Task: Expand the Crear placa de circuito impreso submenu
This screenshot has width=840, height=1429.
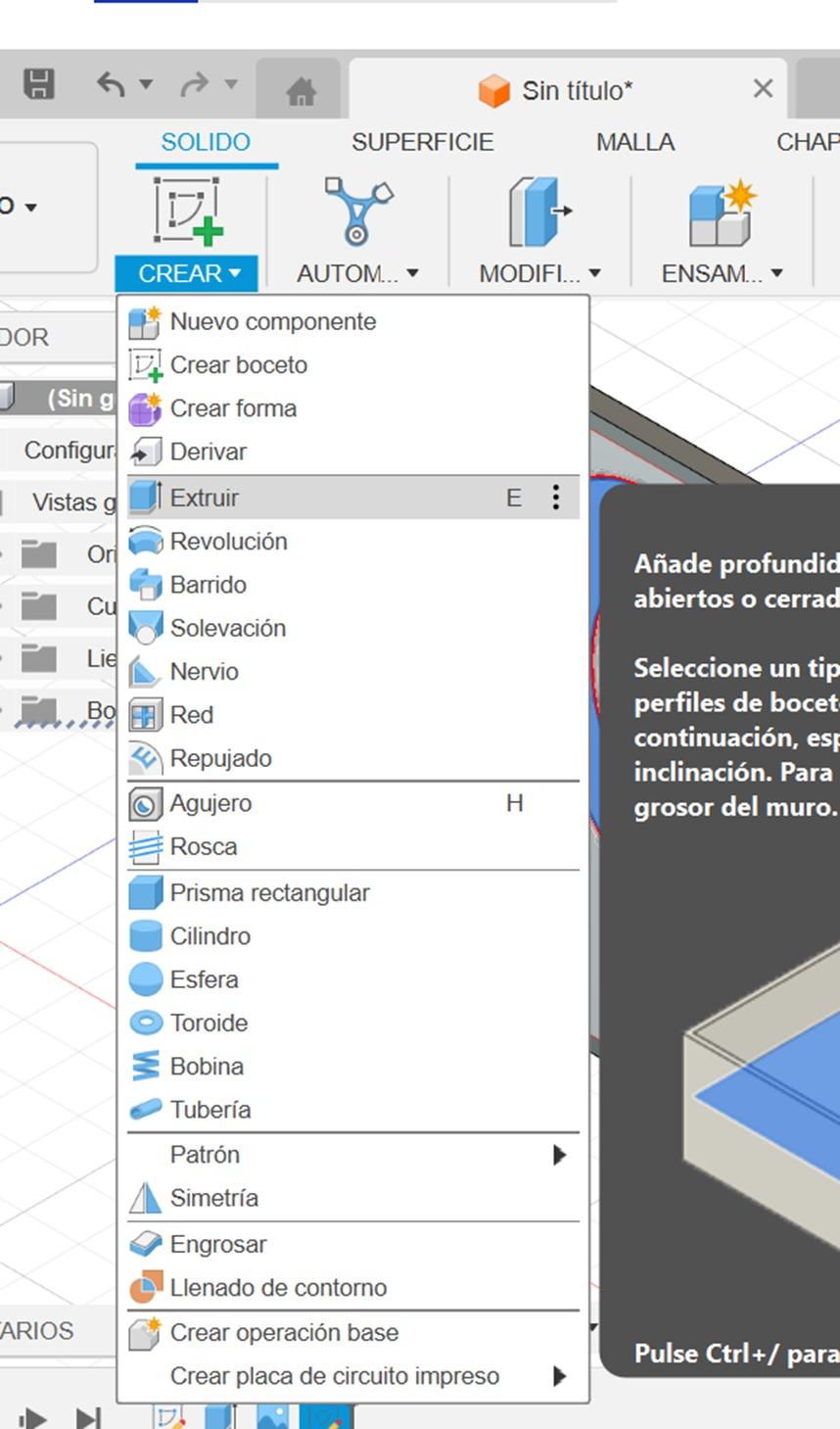Action: coord(558,1375)
